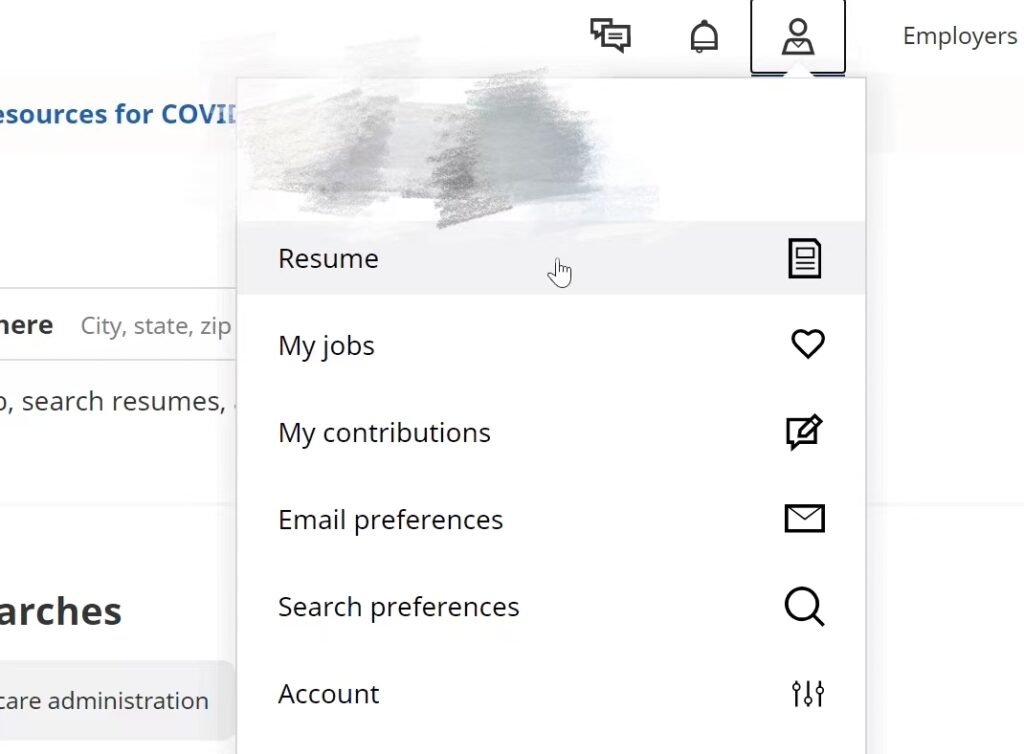Click the Resume document icon
Image resolution: width=1024 pixels, height=754 pixels.
coord(806,258)
